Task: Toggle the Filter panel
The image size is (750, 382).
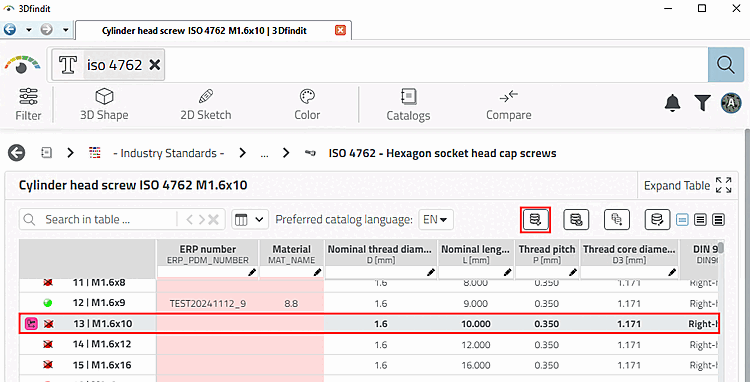Action: pyautogui.click(x=28, y=105)
